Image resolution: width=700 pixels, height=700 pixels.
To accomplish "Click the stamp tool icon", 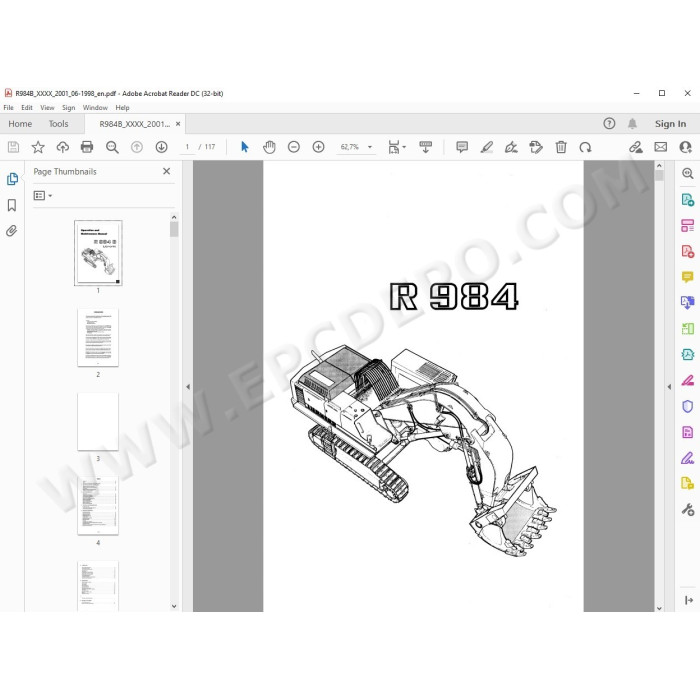I will pos(536,147).
